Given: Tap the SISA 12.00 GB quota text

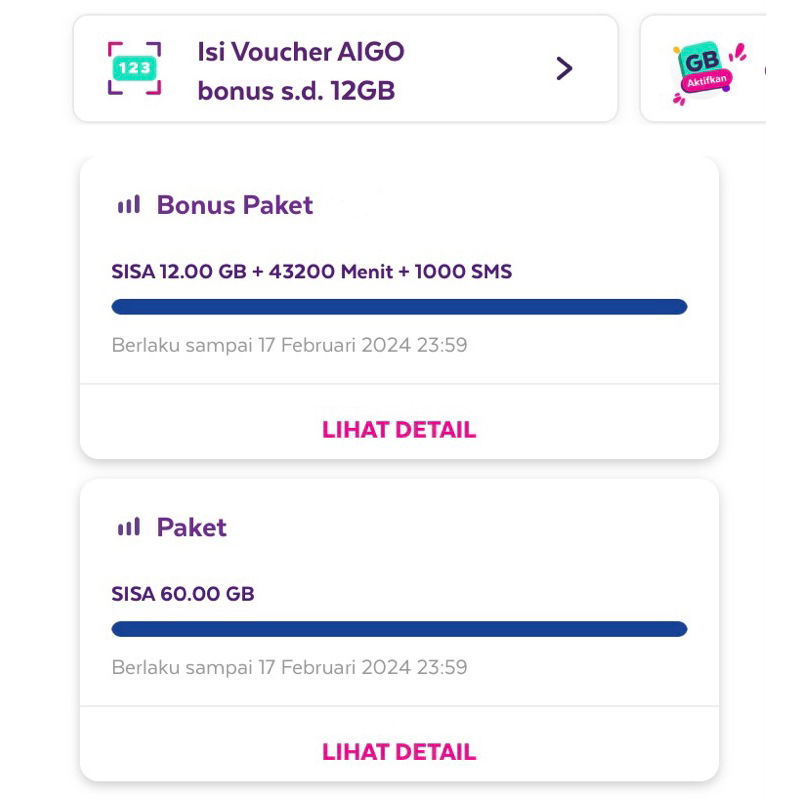Looking at the screenshot, I should click(x=184, y=271).
